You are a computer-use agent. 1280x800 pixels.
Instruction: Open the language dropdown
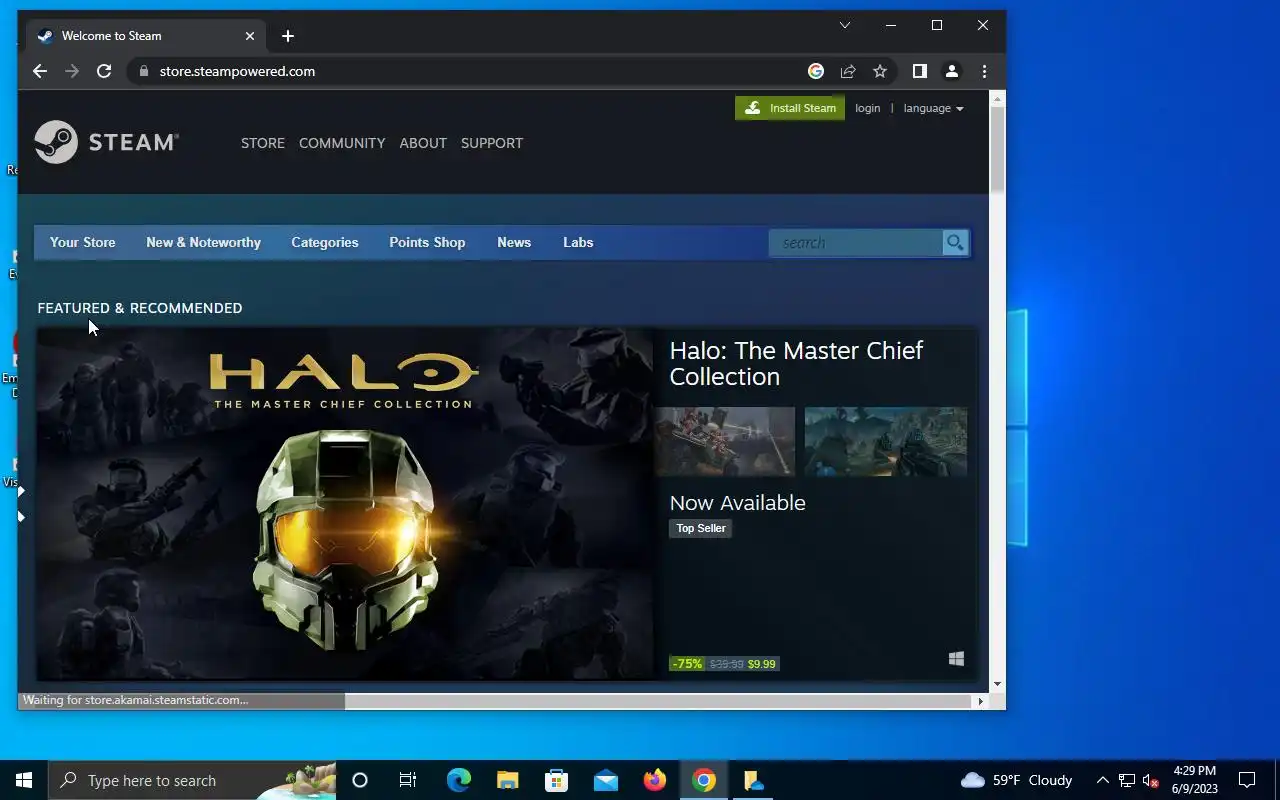click(x=933, y=108)
